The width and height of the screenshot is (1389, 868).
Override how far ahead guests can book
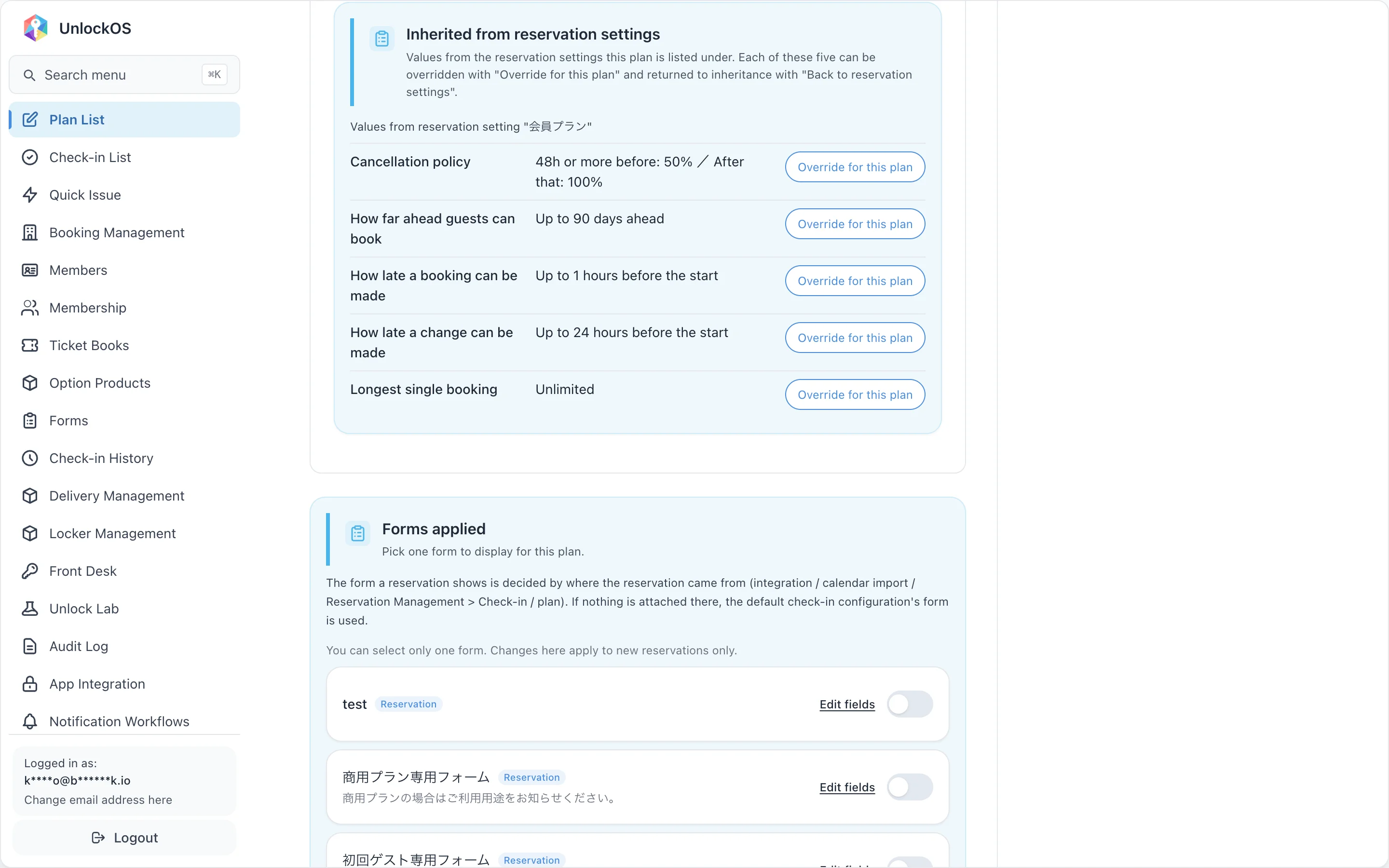pos(855,224)
